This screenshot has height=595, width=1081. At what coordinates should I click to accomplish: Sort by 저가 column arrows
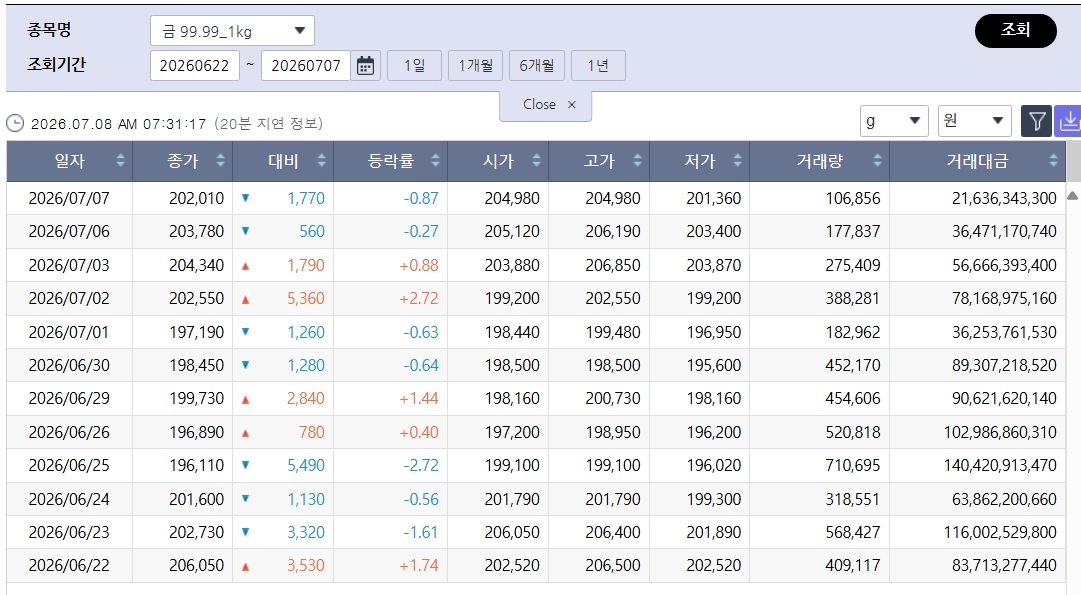[738, 161]
